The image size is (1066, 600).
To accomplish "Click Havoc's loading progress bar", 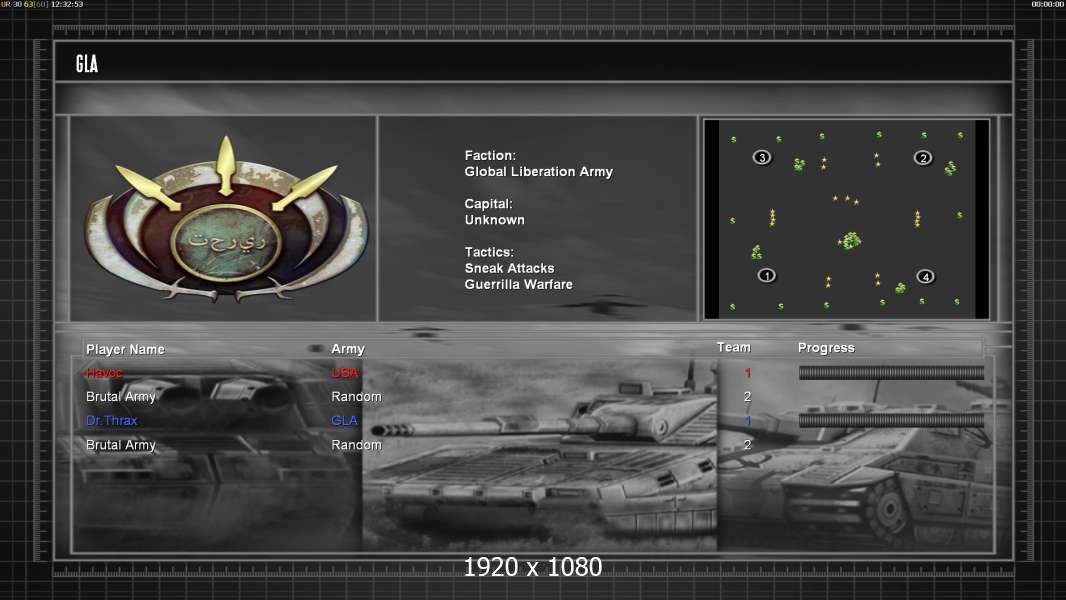I will [x=891, y=372].
